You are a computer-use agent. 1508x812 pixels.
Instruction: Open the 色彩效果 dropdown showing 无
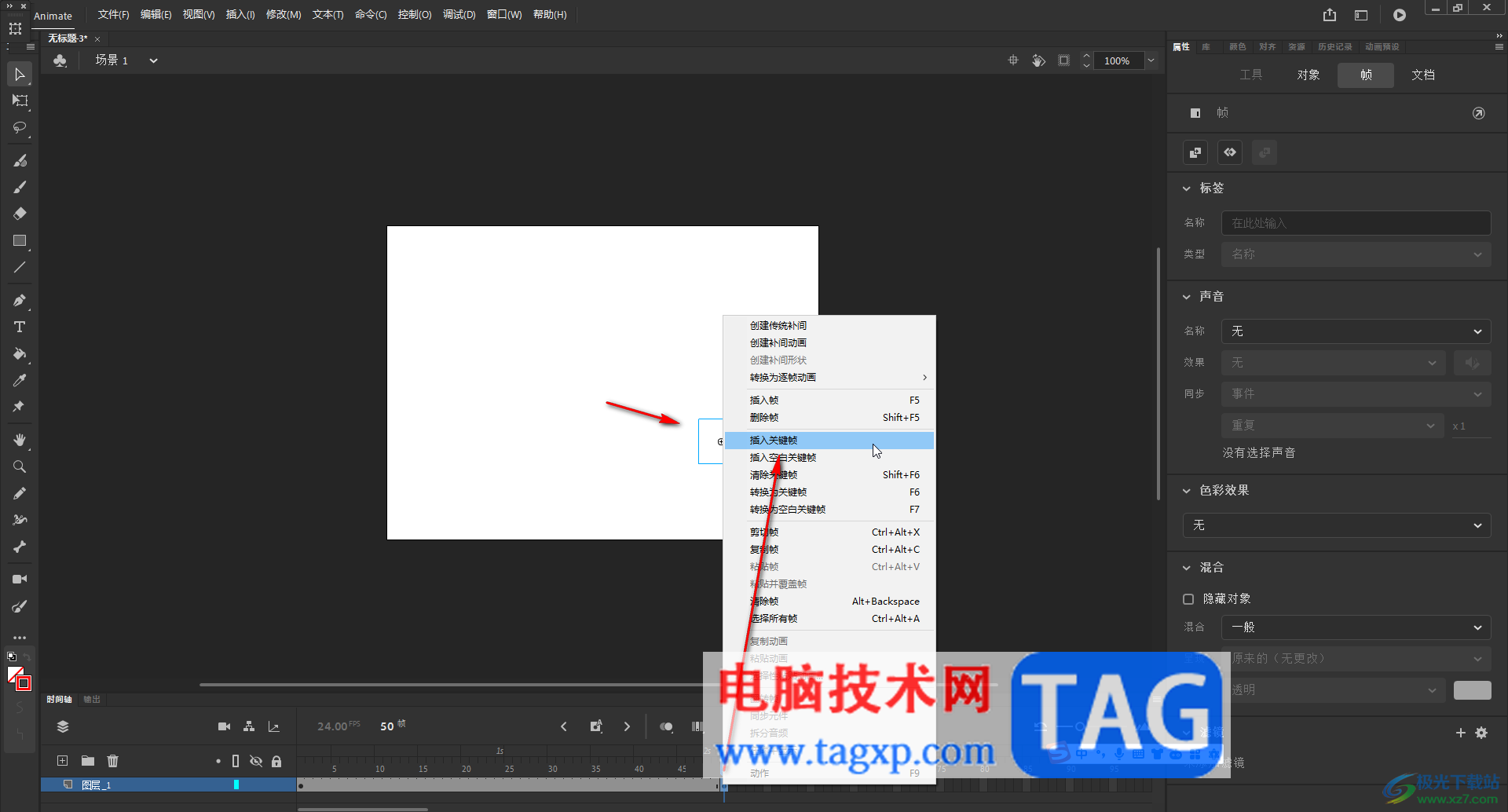pos(1336,525)
